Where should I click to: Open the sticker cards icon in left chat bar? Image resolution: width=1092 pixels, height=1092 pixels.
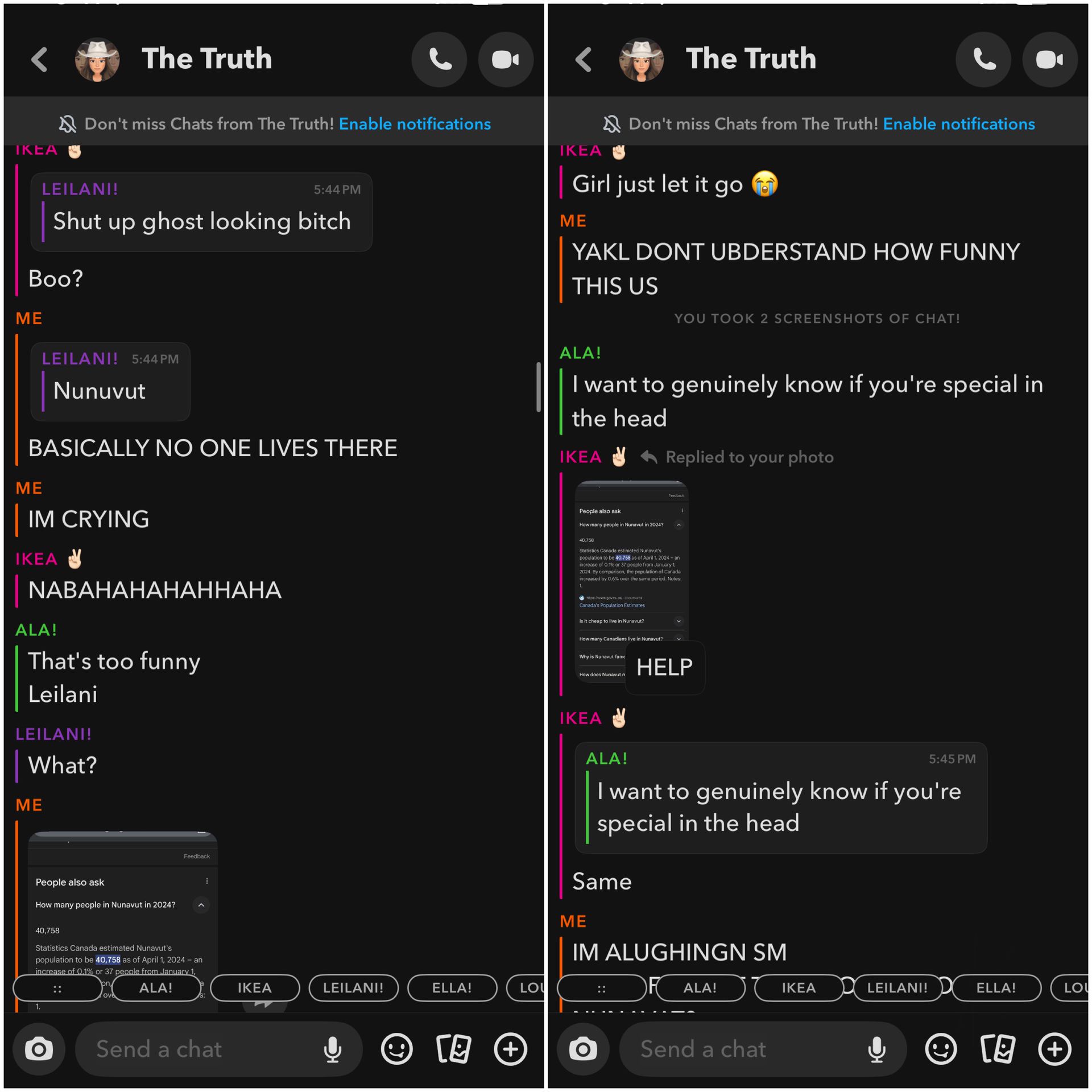click(x=453, y=1049)
